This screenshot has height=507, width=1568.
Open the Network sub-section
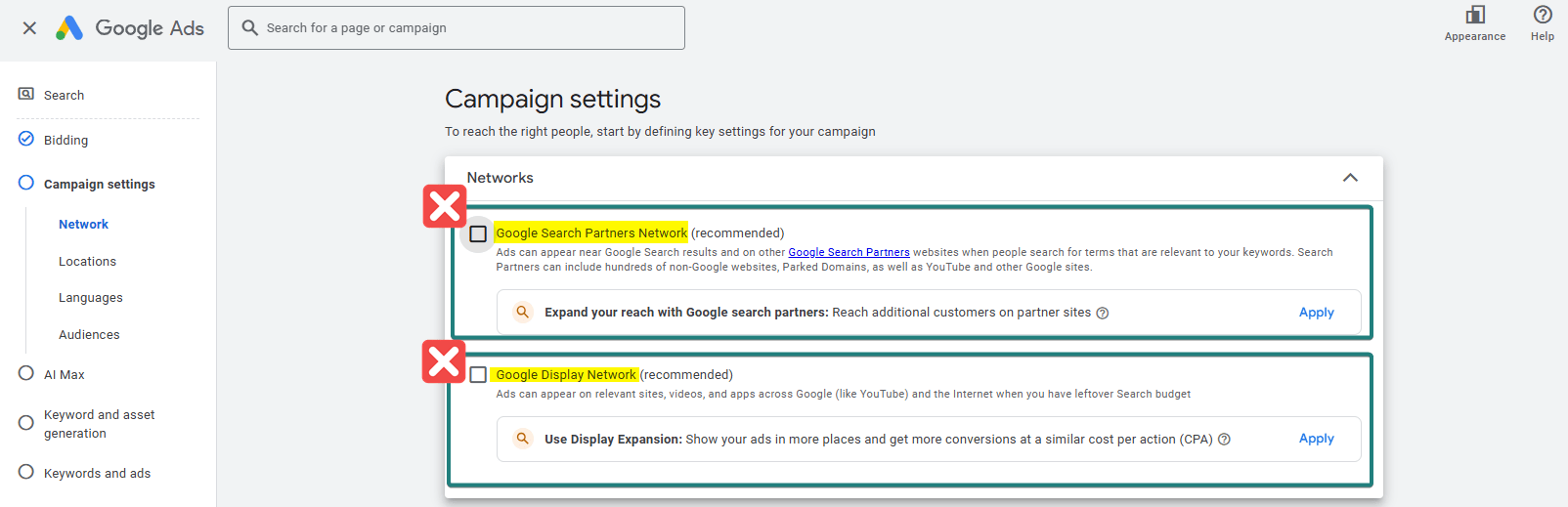[x=83, y=224]
